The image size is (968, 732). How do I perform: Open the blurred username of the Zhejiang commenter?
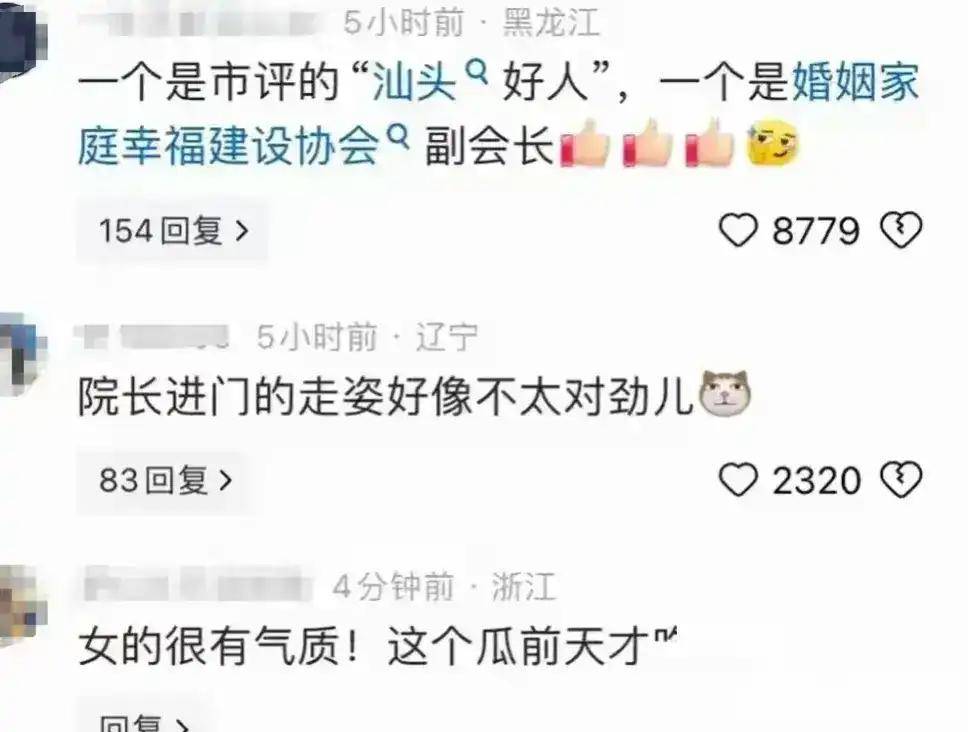point(198,586)
